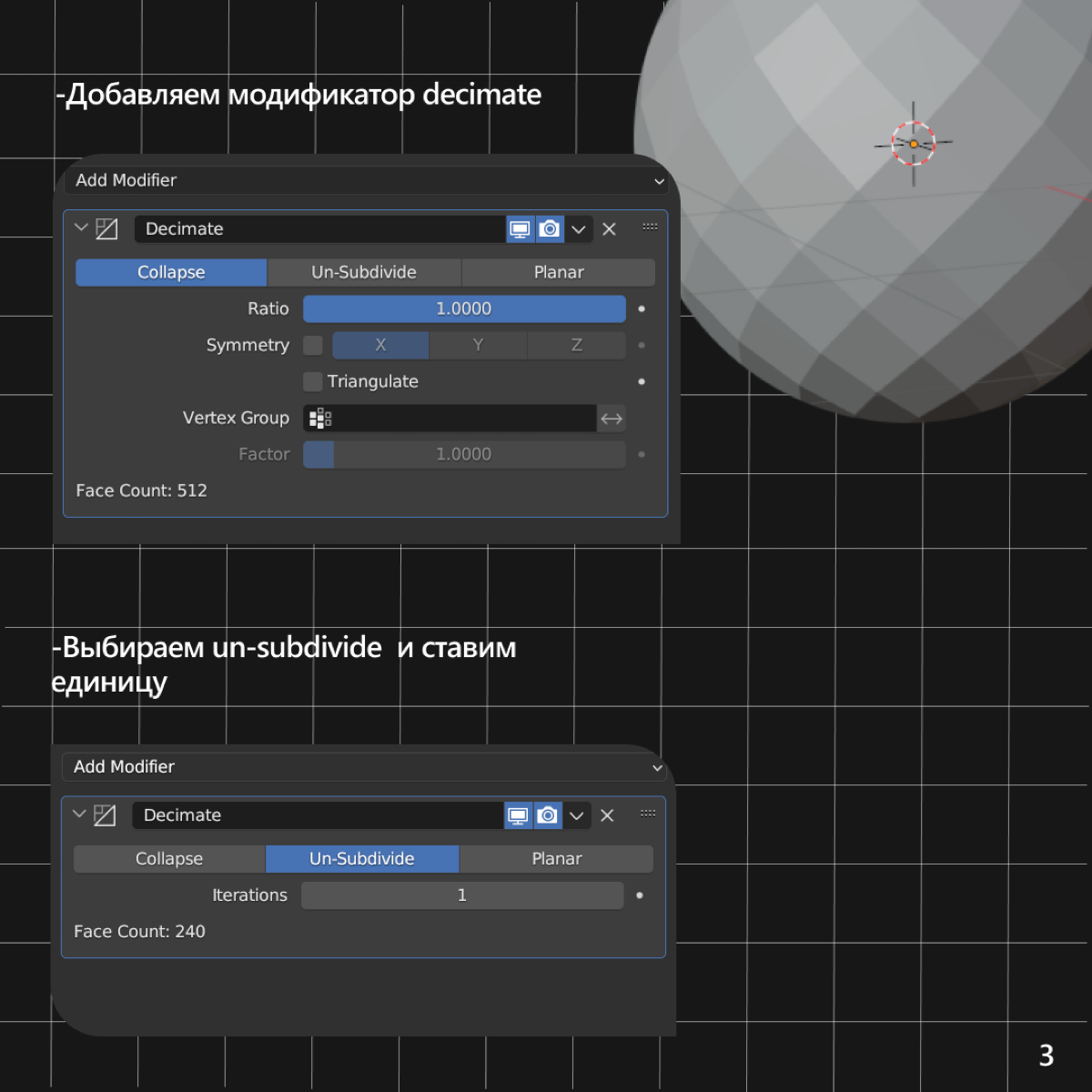Enable the Triangulate checkbox
This screenshot has height=1092, width=1092.
coord(312,381)
